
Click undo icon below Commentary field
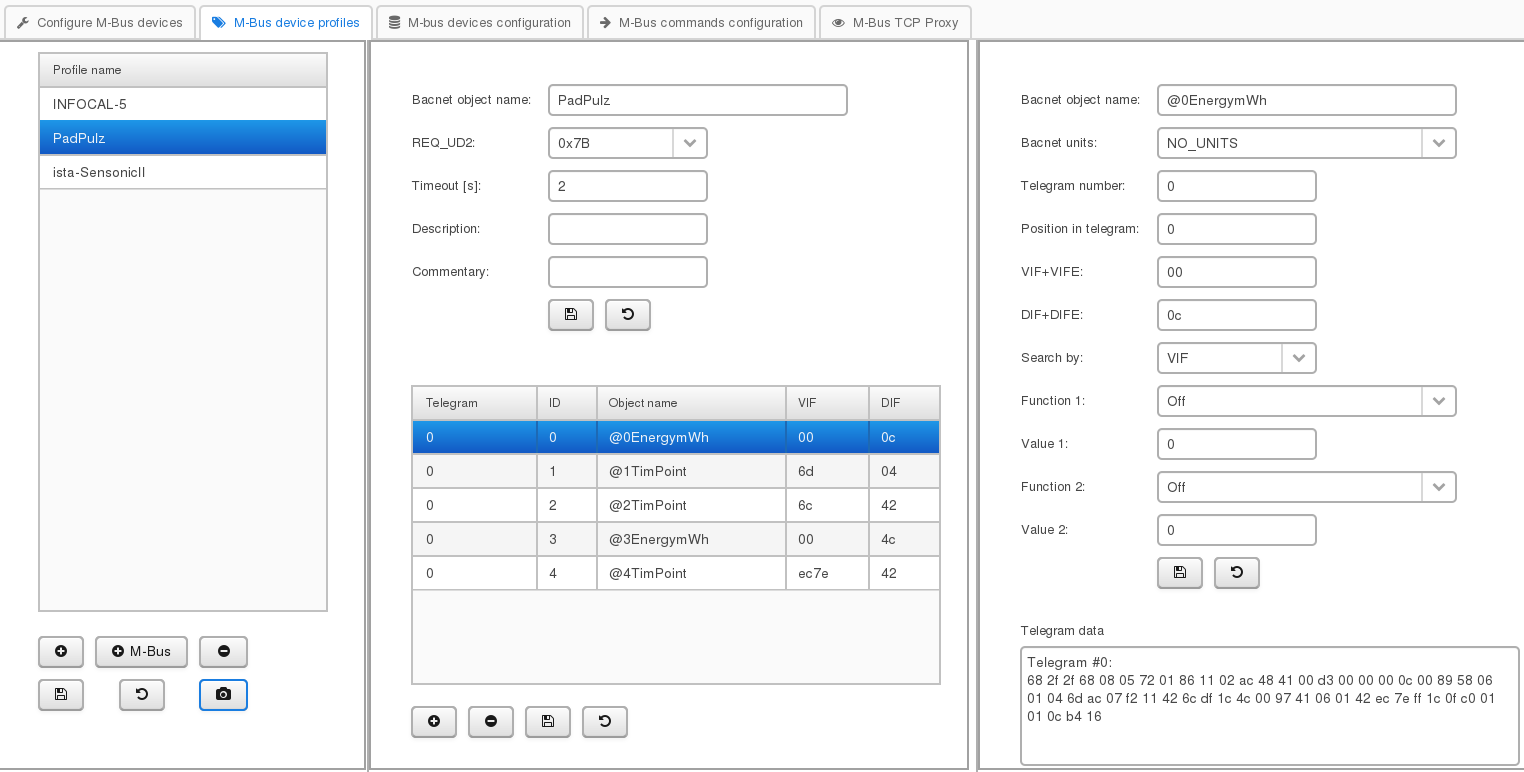click(x=627, y=315)
